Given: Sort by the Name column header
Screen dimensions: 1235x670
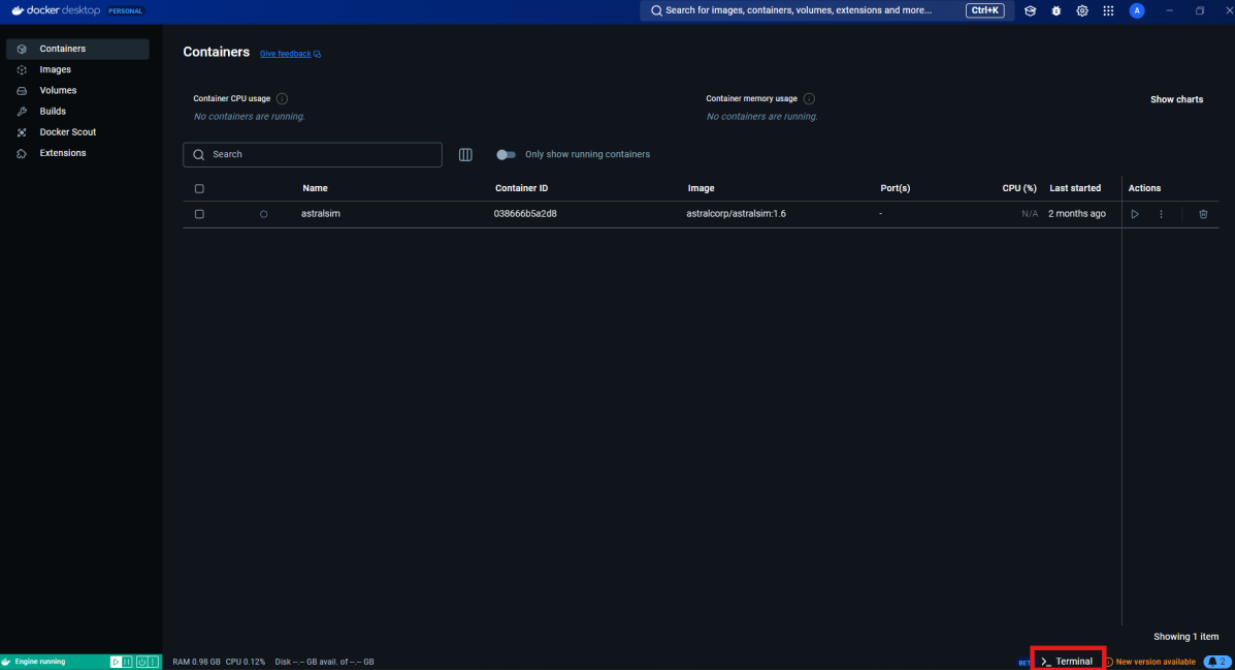Looking at the screenshot, I should 315,189.
